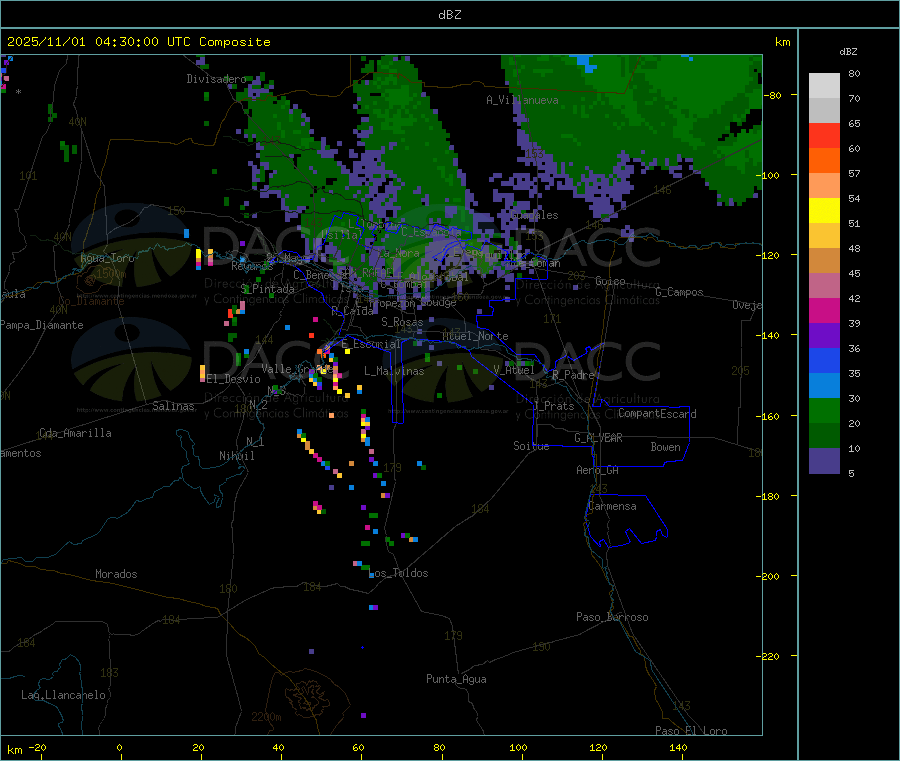The width and height of the screenshot is (900, 761).
Task: Select the V_Atuel label
Action: coord(514,370)
